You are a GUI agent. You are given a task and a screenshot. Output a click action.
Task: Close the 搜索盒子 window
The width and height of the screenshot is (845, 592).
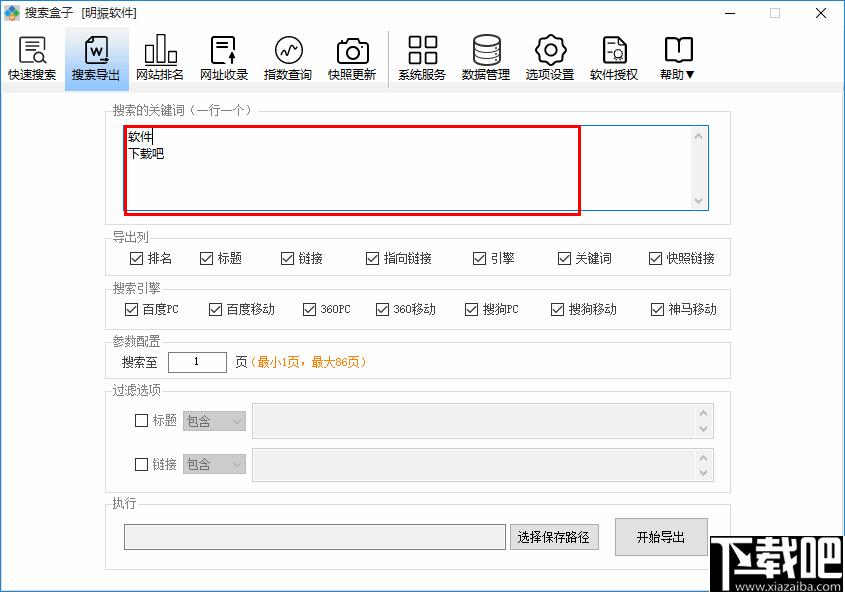coord(821,13)
